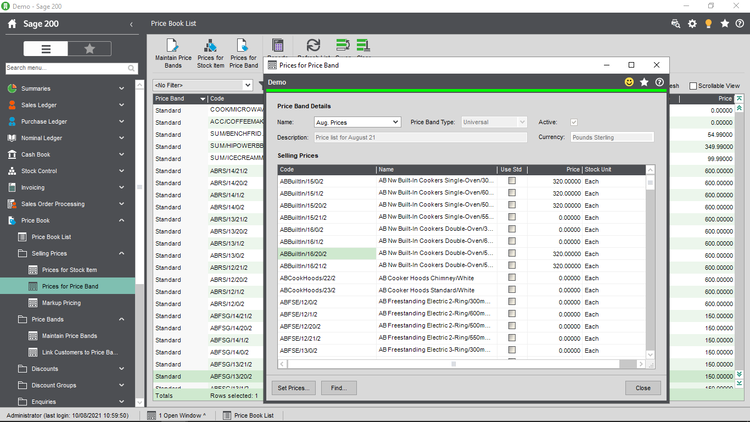The width and height of the screenshot is (750, 422).
Task: Open help question mark in header
Action: [739, 23]
